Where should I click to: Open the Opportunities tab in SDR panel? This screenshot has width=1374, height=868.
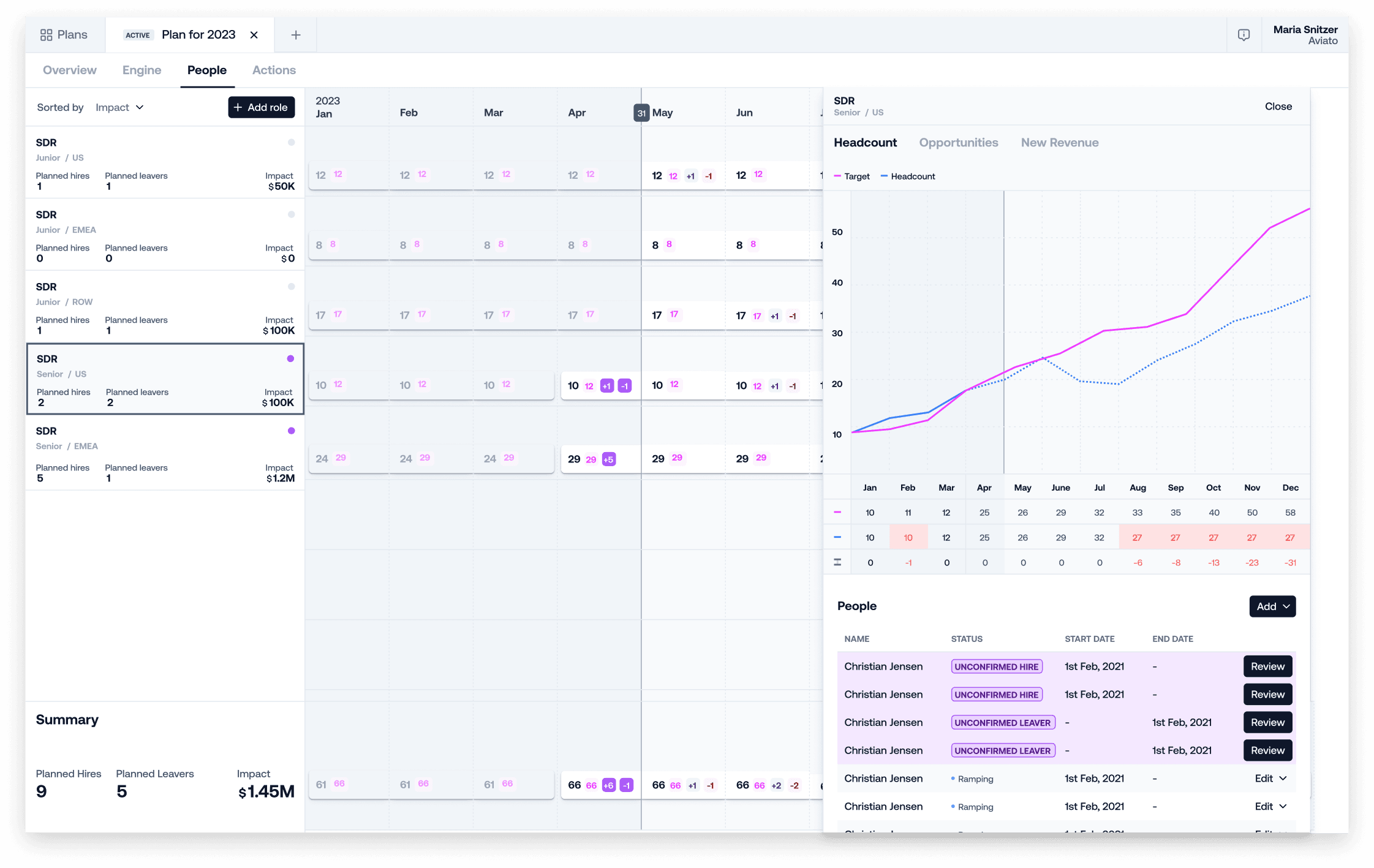pyautogui.click(x=959, y=143)
